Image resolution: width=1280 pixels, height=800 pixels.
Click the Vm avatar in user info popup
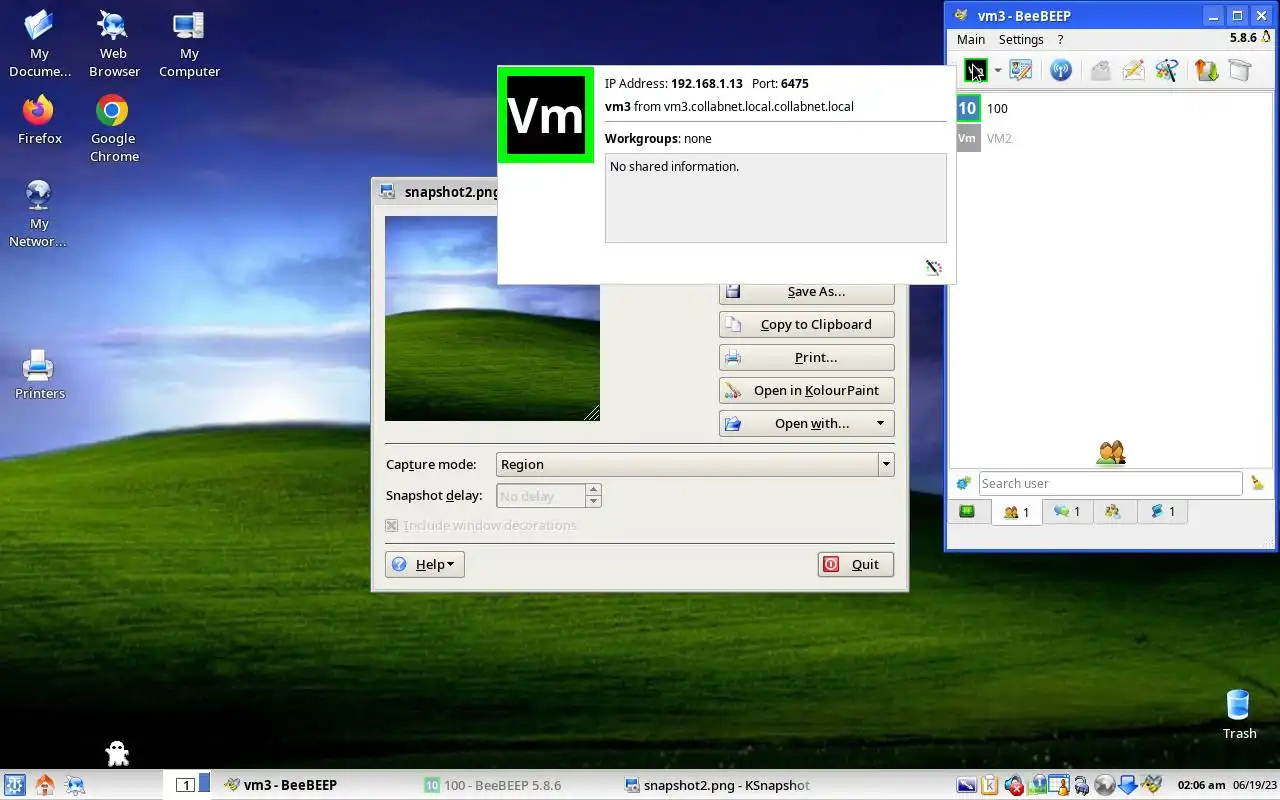click(546, 115)
